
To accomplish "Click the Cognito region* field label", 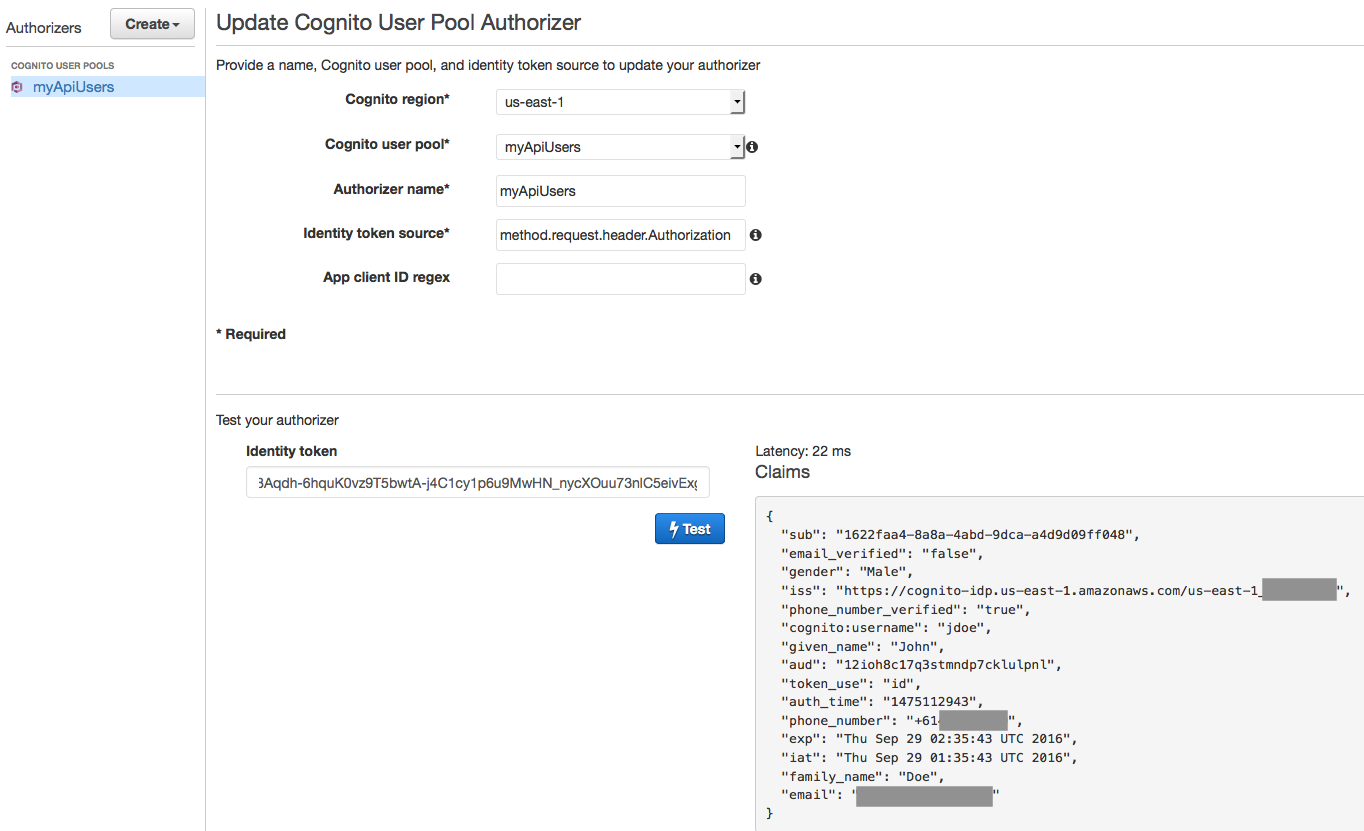I will coord(398,99).
